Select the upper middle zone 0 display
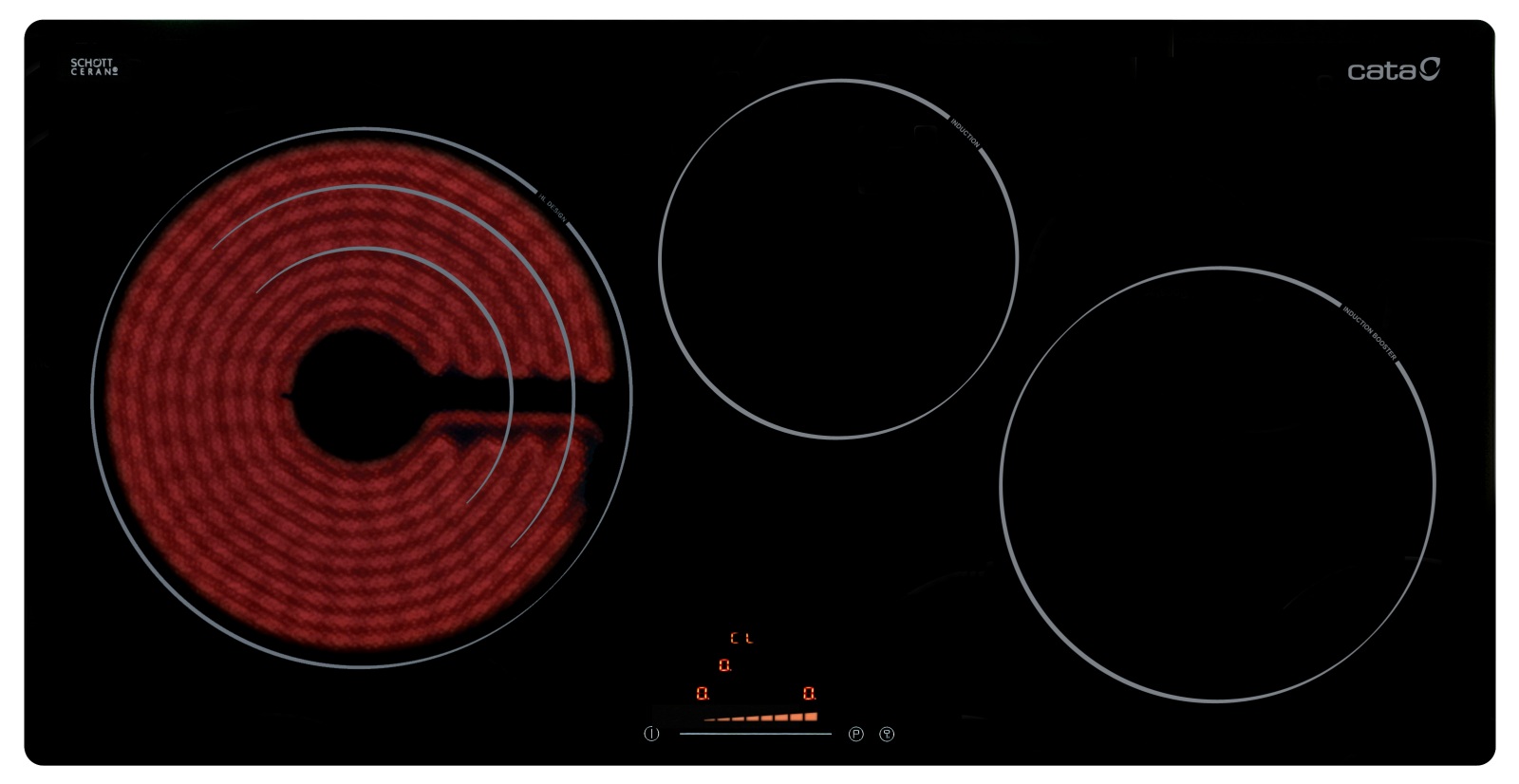Viewport: 1519px width, 784px height. click(724, 666)
